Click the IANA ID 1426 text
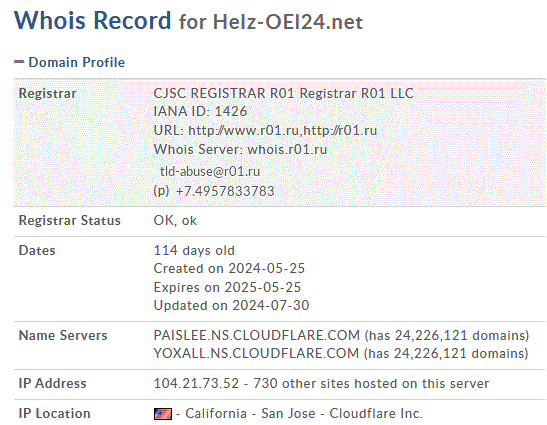547x425 pixels. [200, 111]
